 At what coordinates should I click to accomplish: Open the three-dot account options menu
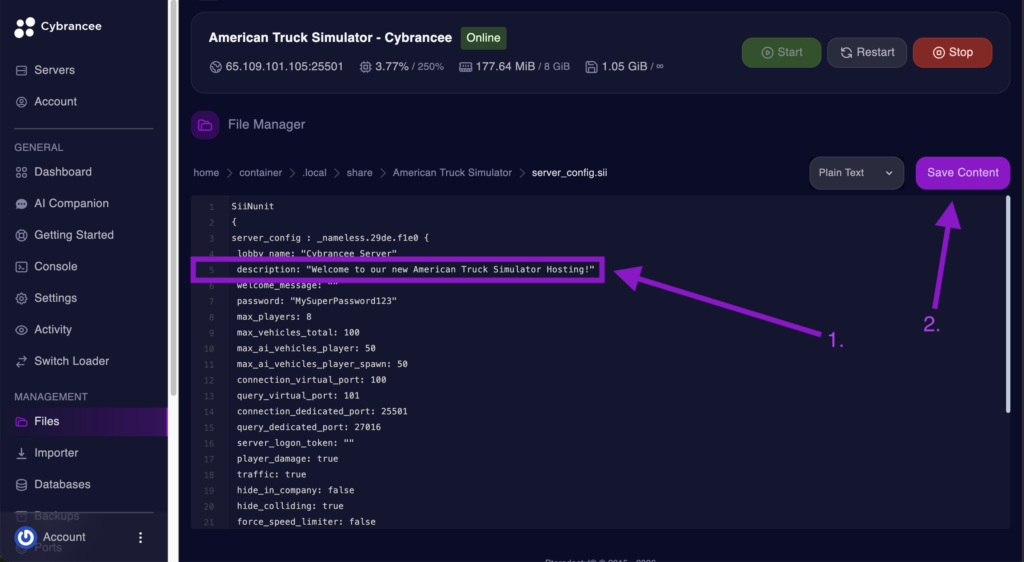tap(140, 537)
